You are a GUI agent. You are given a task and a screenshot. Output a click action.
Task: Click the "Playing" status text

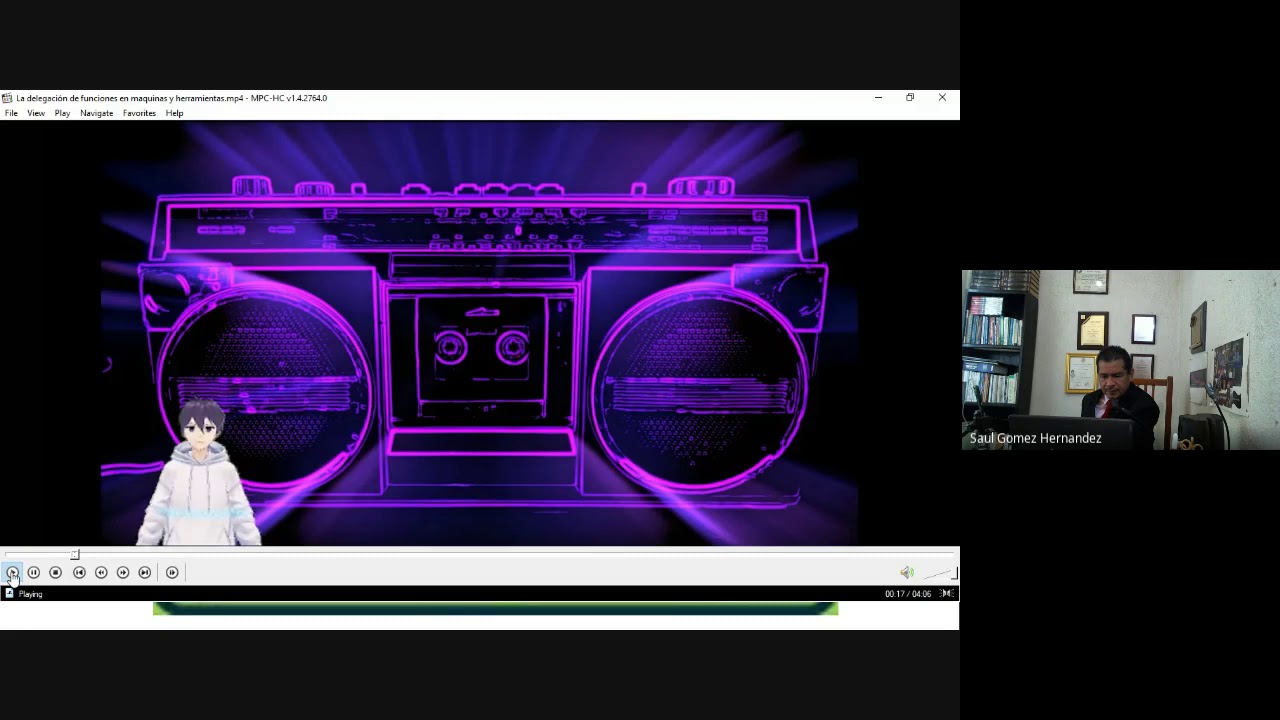pyautogui.click(x=30, y=594)
